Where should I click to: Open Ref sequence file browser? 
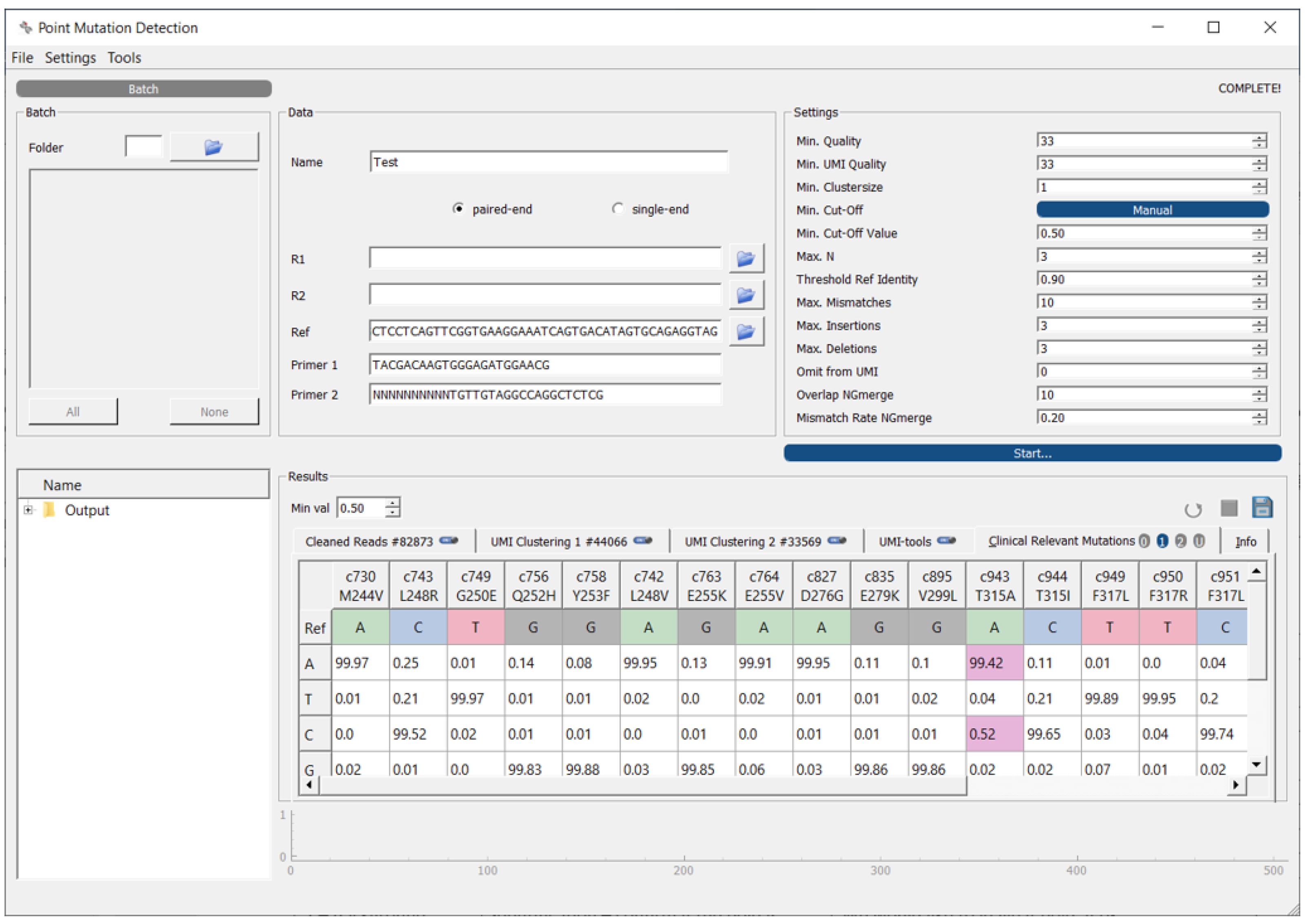click(x=746, y=332)
